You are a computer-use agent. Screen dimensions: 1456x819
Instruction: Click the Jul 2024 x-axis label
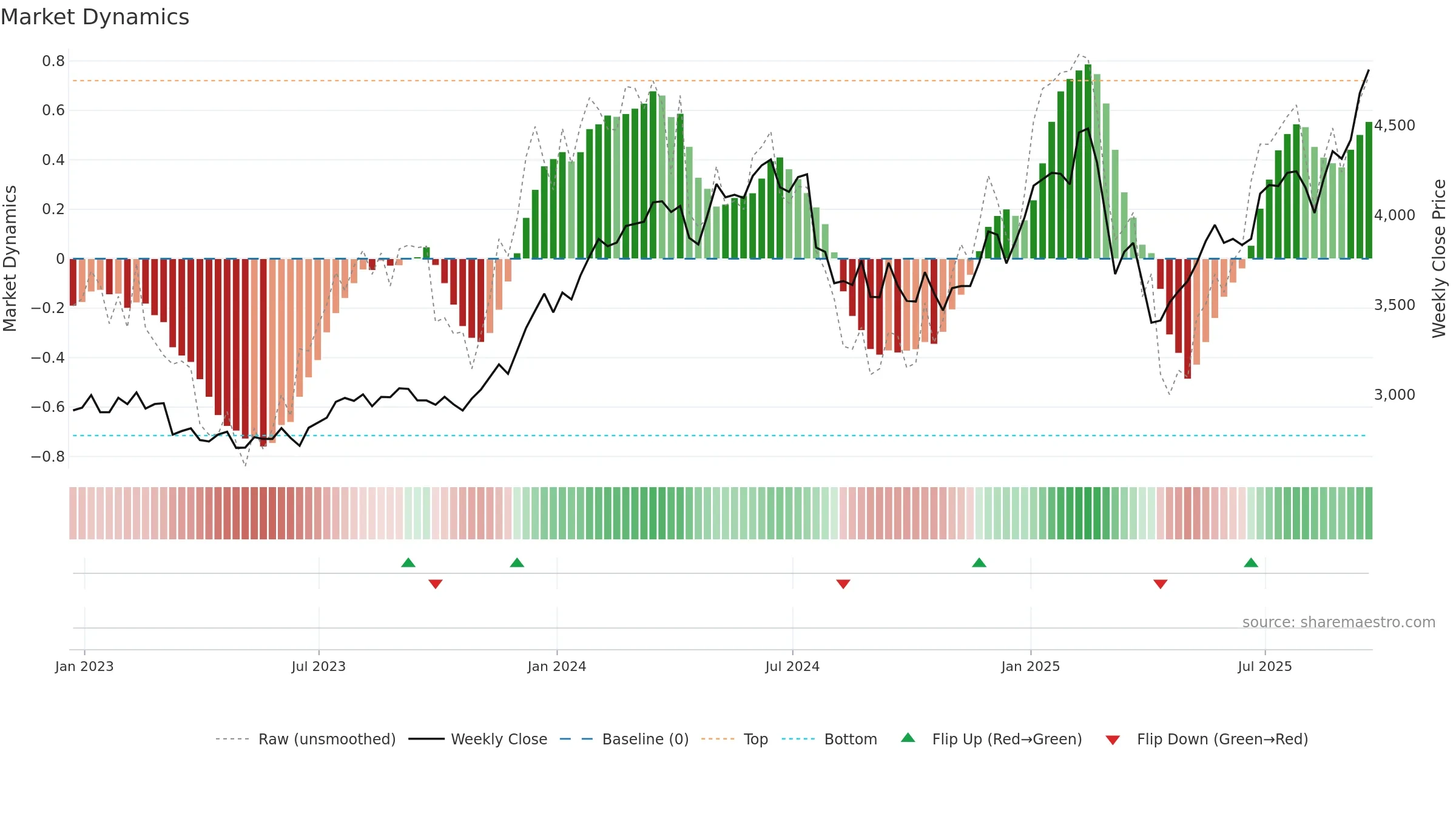click(792, 666)
